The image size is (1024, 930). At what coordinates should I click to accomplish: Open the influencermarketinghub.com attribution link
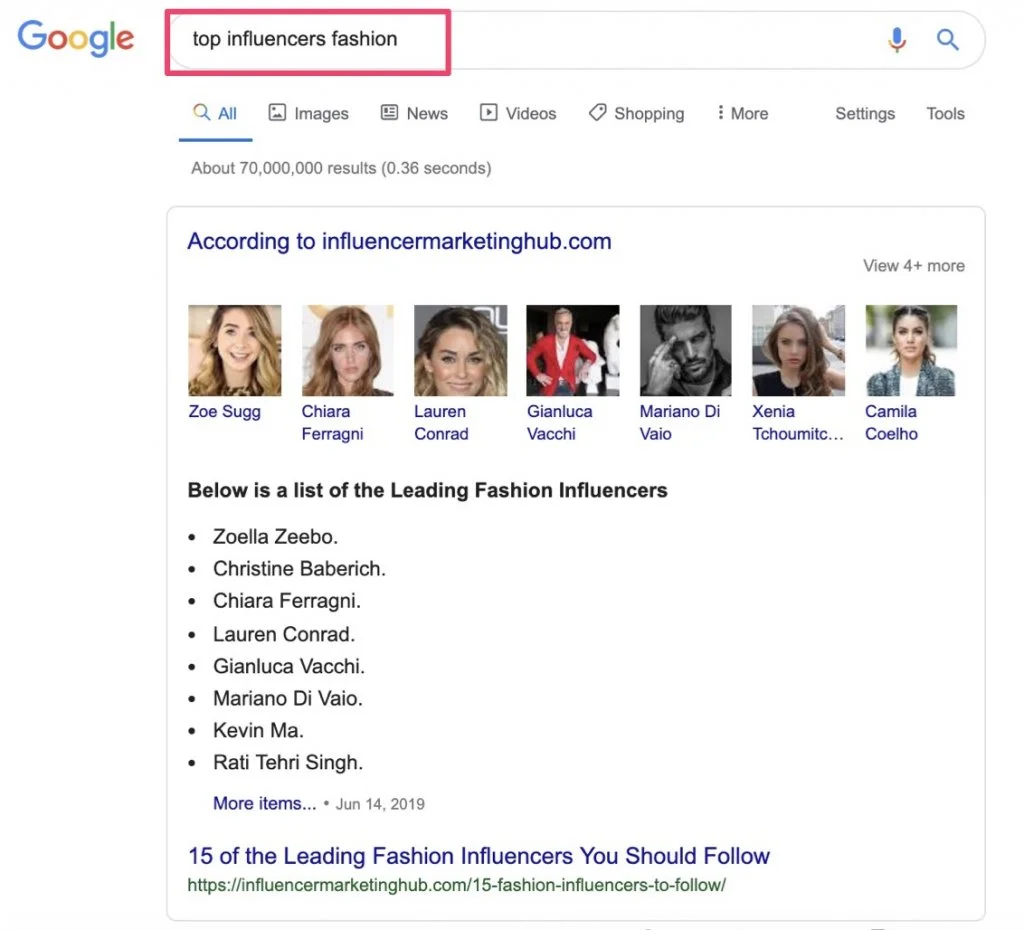pyautogui.click(x=399, y=242)
